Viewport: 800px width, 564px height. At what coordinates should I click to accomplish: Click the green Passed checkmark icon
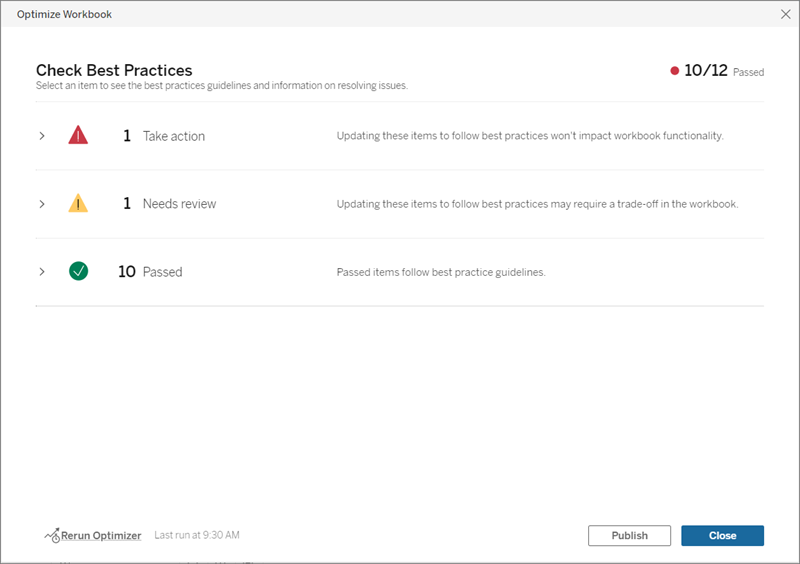[78, 271]
